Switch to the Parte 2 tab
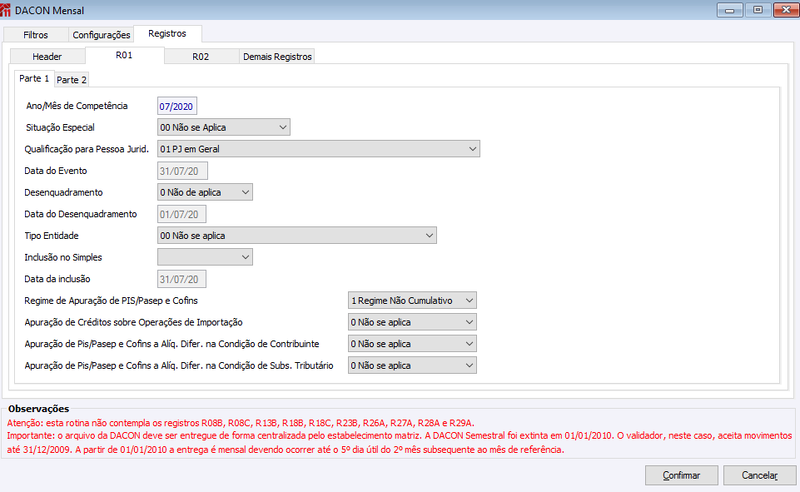 coord(71,80)
